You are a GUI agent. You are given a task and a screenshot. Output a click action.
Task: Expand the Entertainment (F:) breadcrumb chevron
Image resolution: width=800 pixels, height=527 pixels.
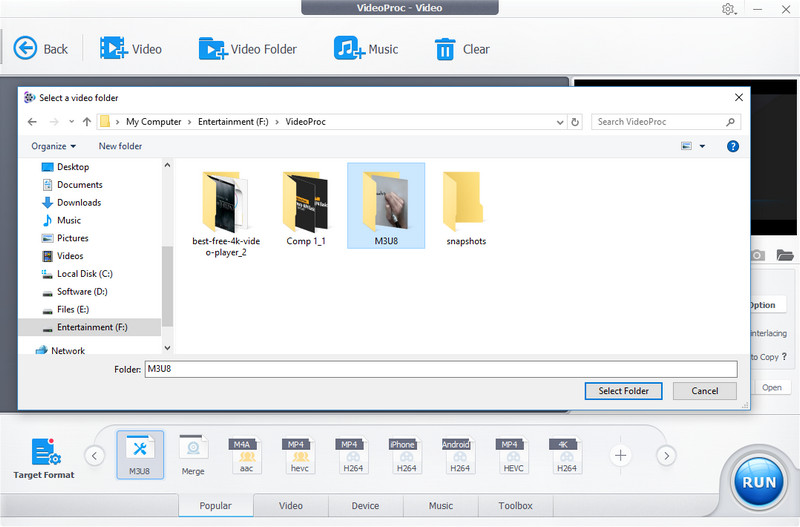277,122
